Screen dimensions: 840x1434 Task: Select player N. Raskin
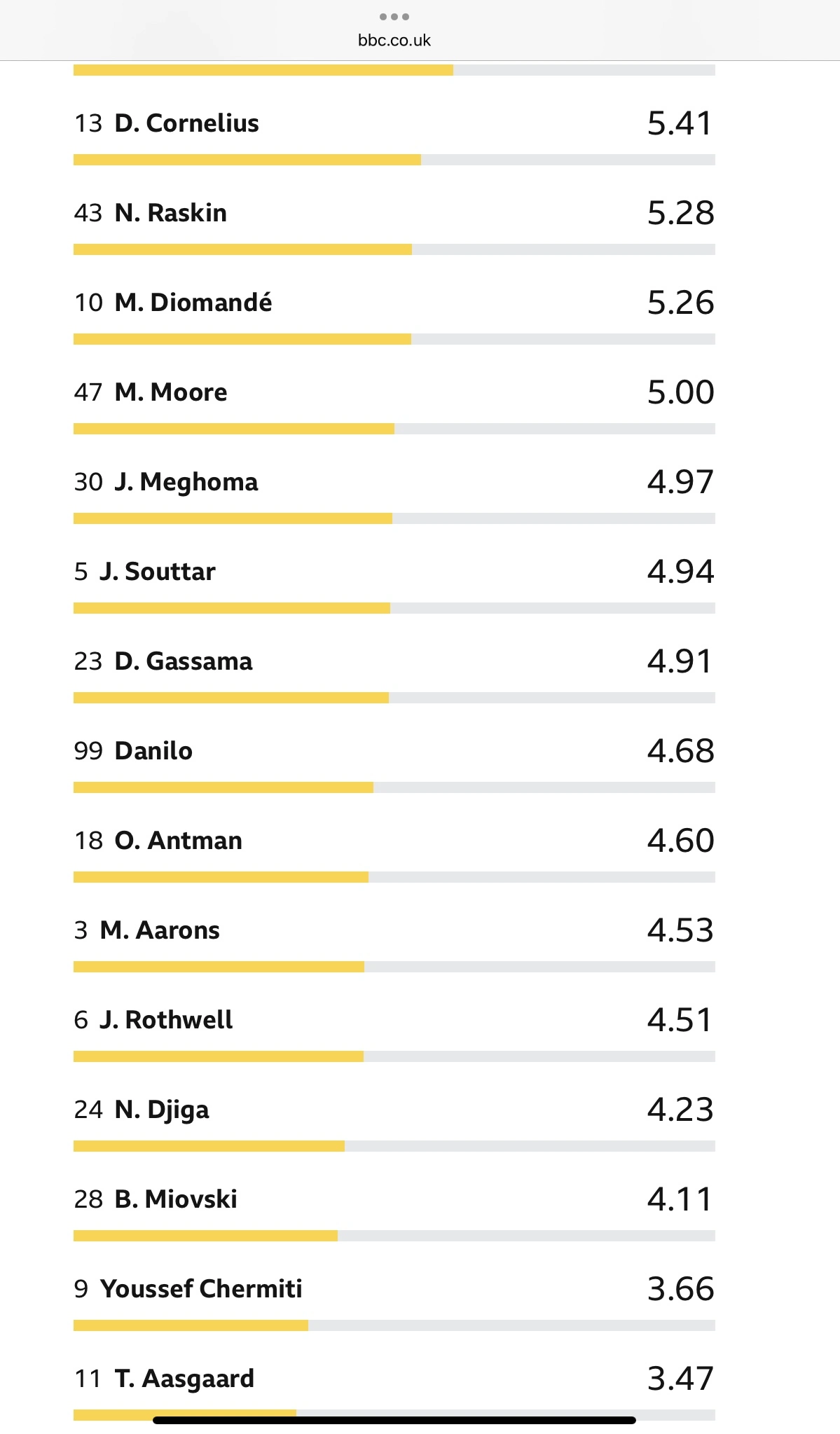click(170, 213)
